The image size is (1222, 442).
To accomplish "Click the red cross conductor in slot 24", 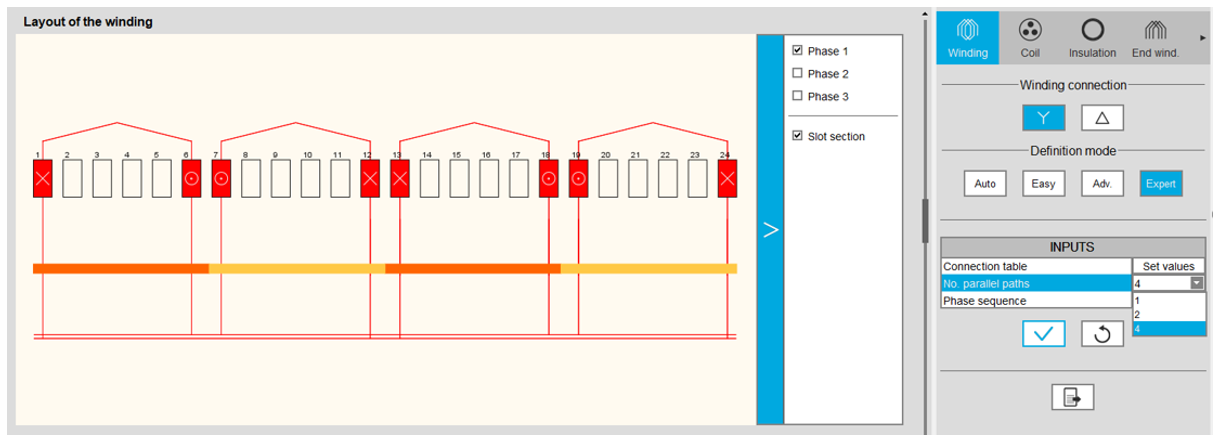I will (728, 179).
